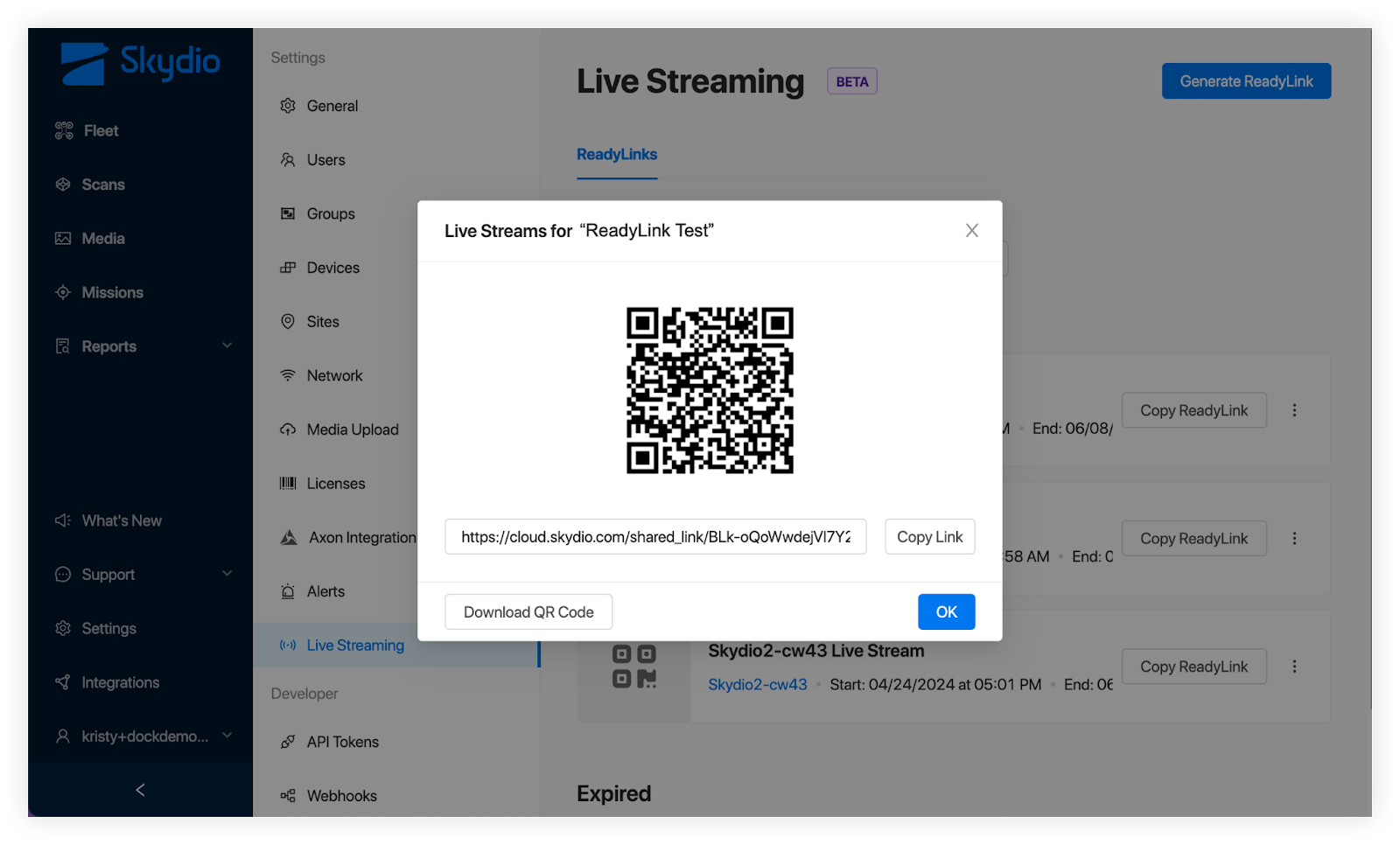The height and width of the screenshot is (845, 1400).
Task: Open the kristy+dockdemo account dropdown
Action: (227, 736)
